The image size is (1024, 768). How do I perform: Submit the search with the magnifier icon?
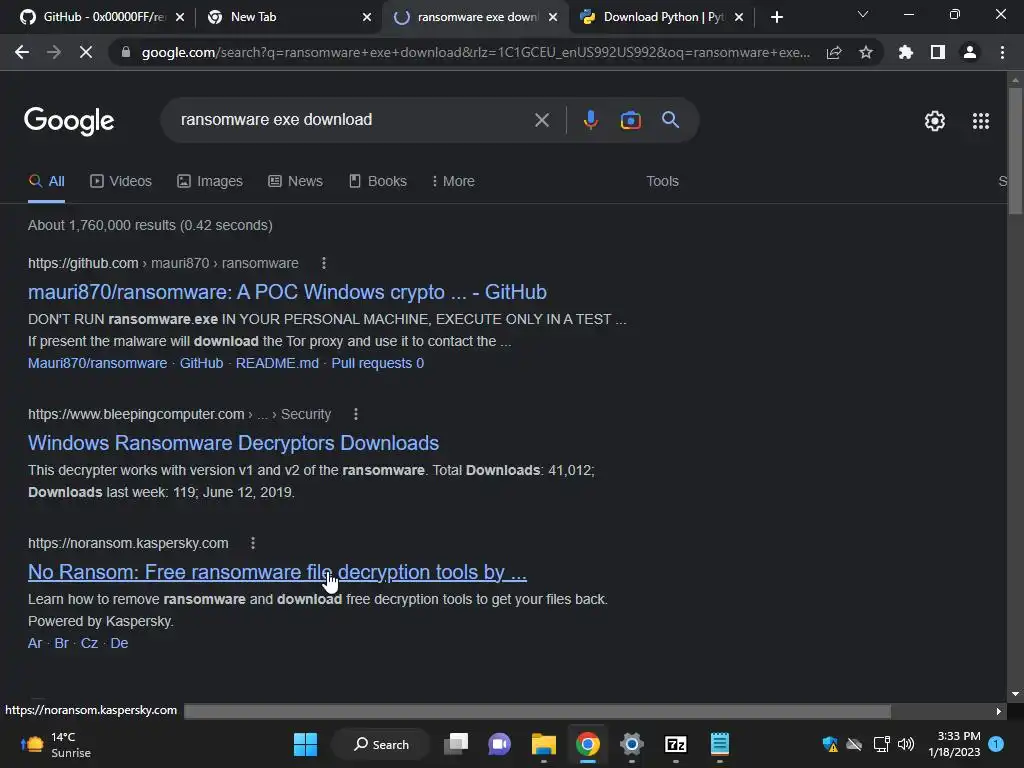click(x=671, y=120)
